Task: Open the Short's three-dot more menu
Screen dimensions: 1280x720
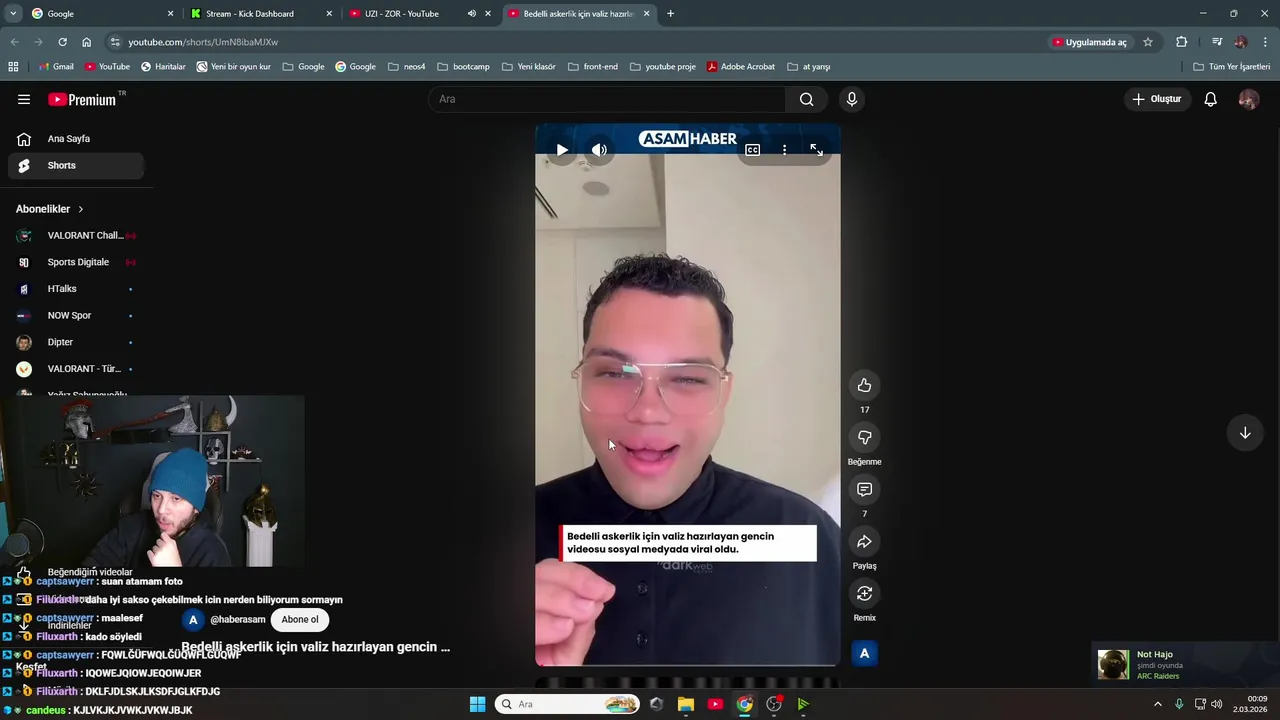Action: (784, 150)
